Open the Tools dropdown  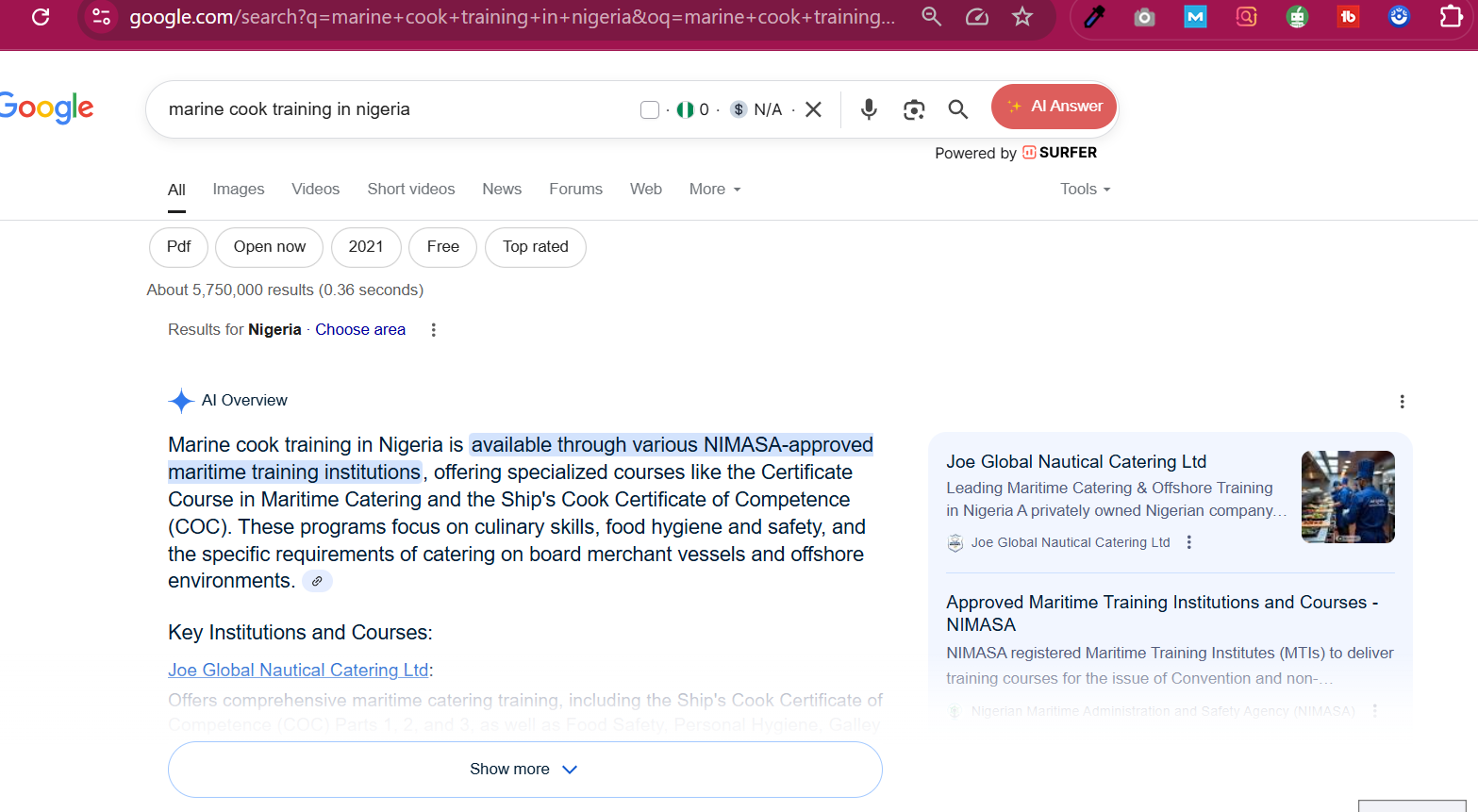tap(1085, 190)
